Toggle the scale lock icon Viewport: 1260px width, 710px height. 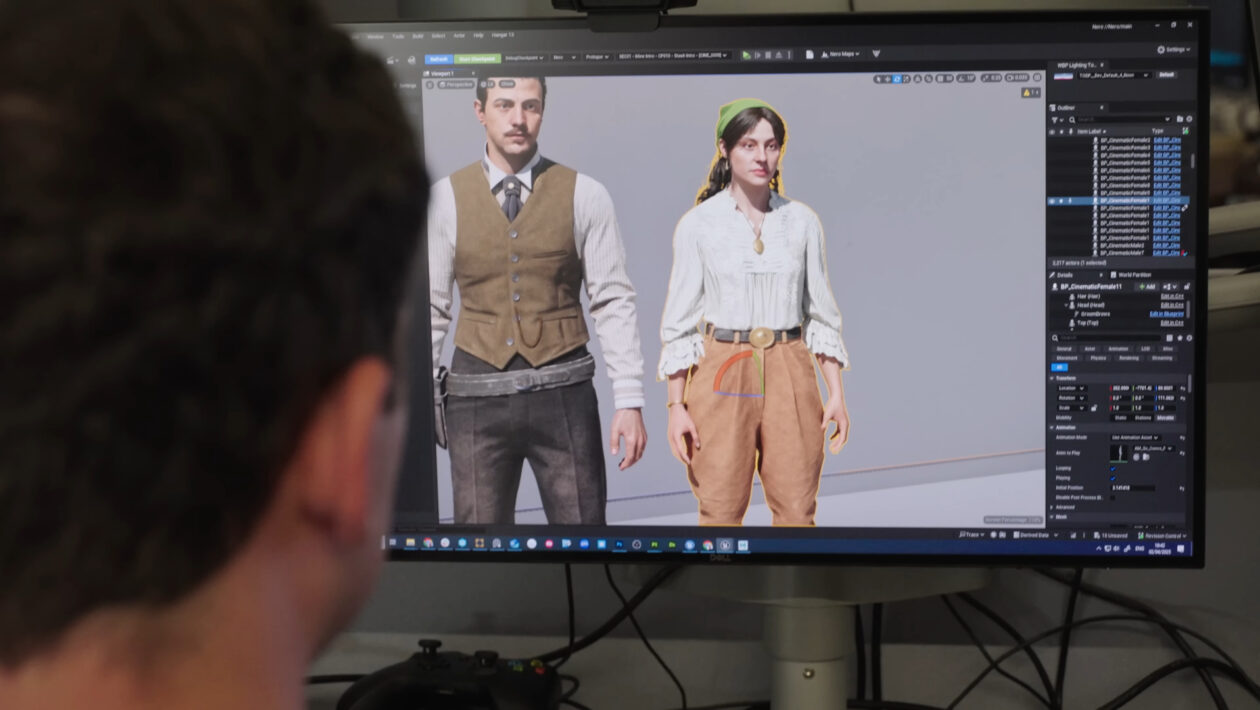pos(1094,408)
